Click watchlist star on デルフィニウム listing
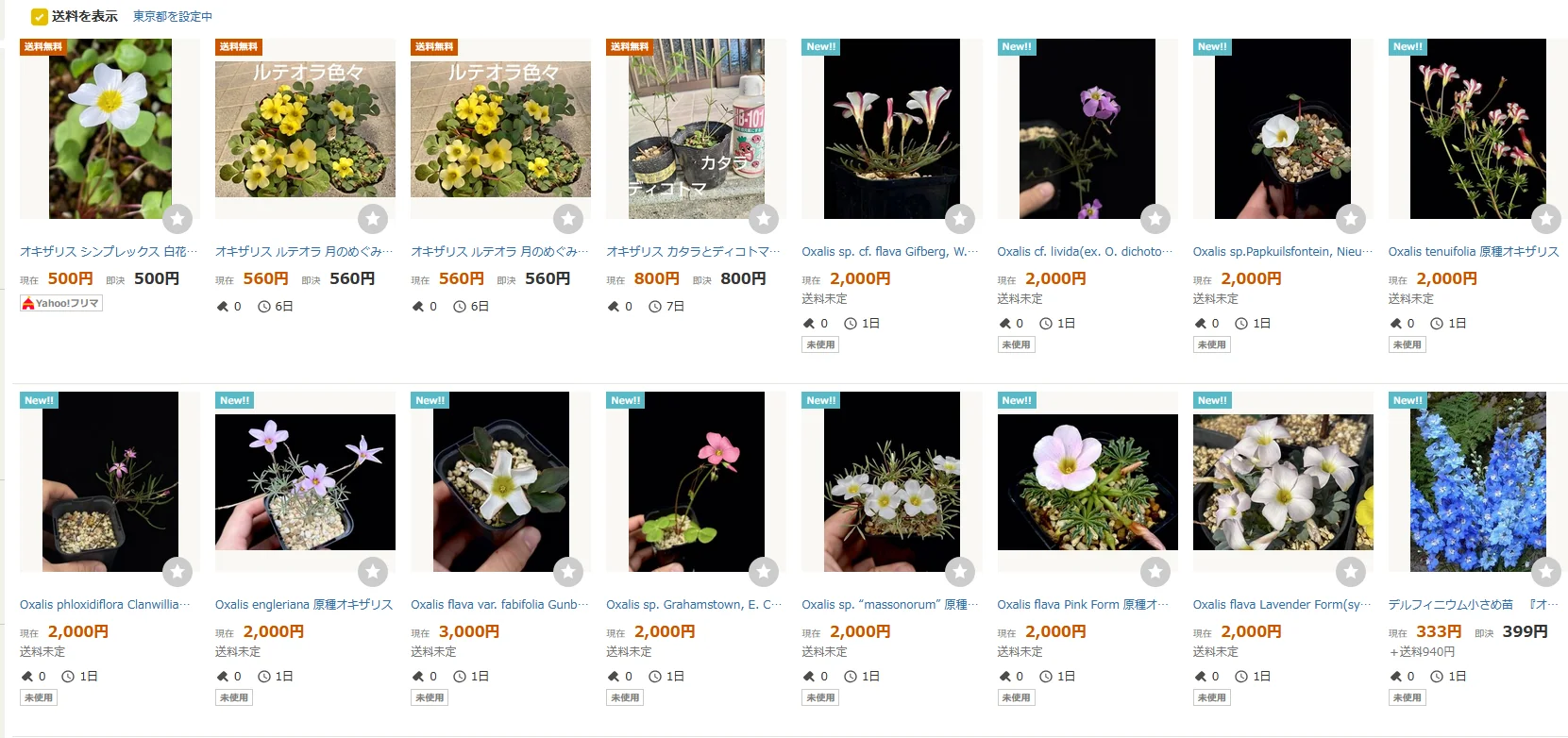1568x738 pixels. [x=1545, y=572]
